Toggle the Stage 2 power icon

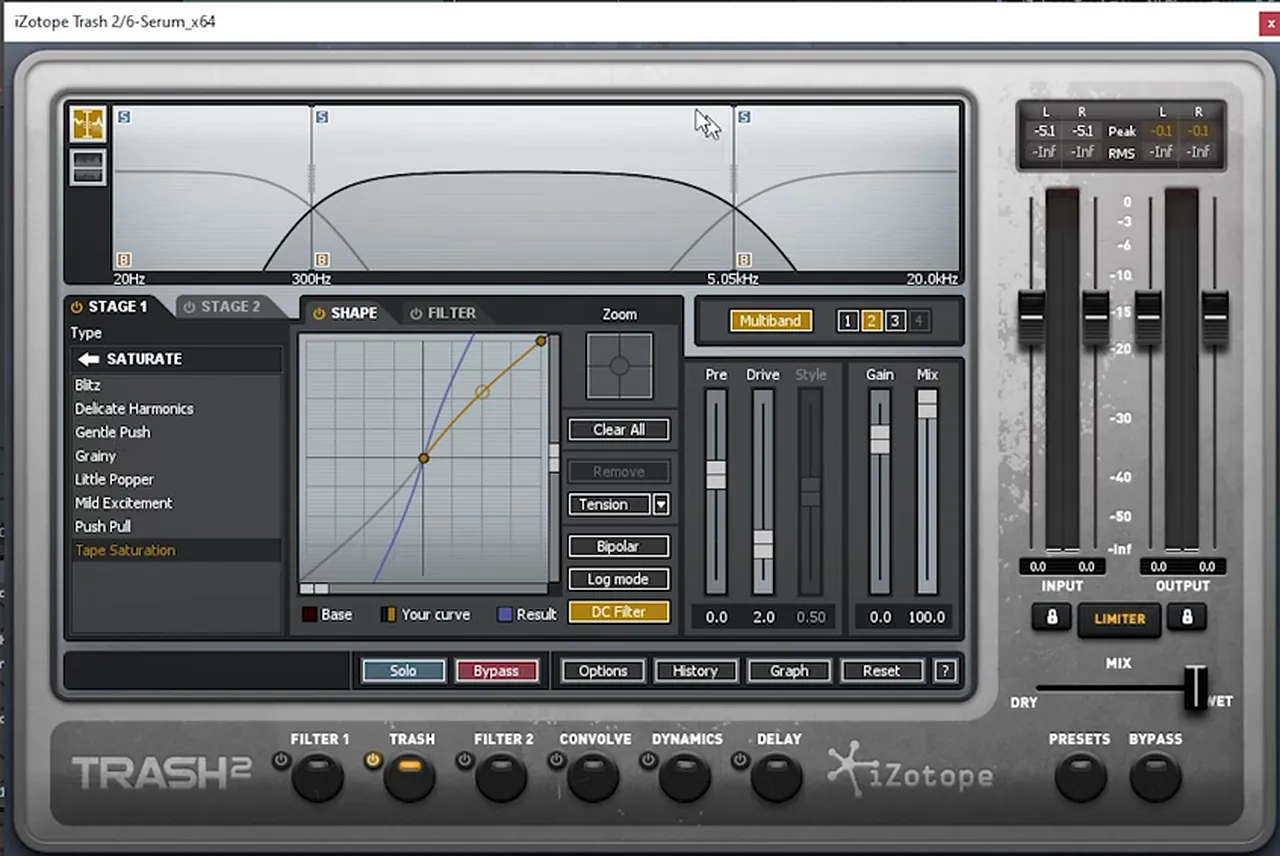tap(188, 307)
